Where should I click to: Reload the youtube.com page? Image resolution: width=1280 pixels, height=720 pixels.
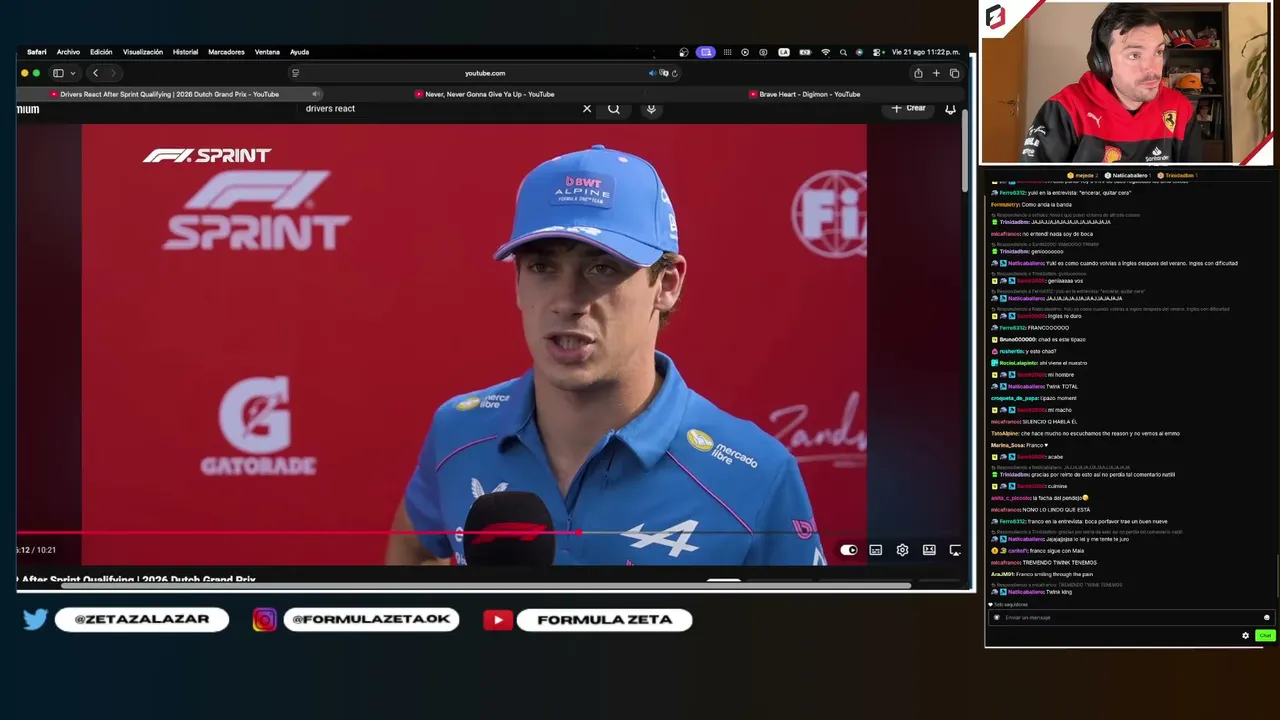675,73
